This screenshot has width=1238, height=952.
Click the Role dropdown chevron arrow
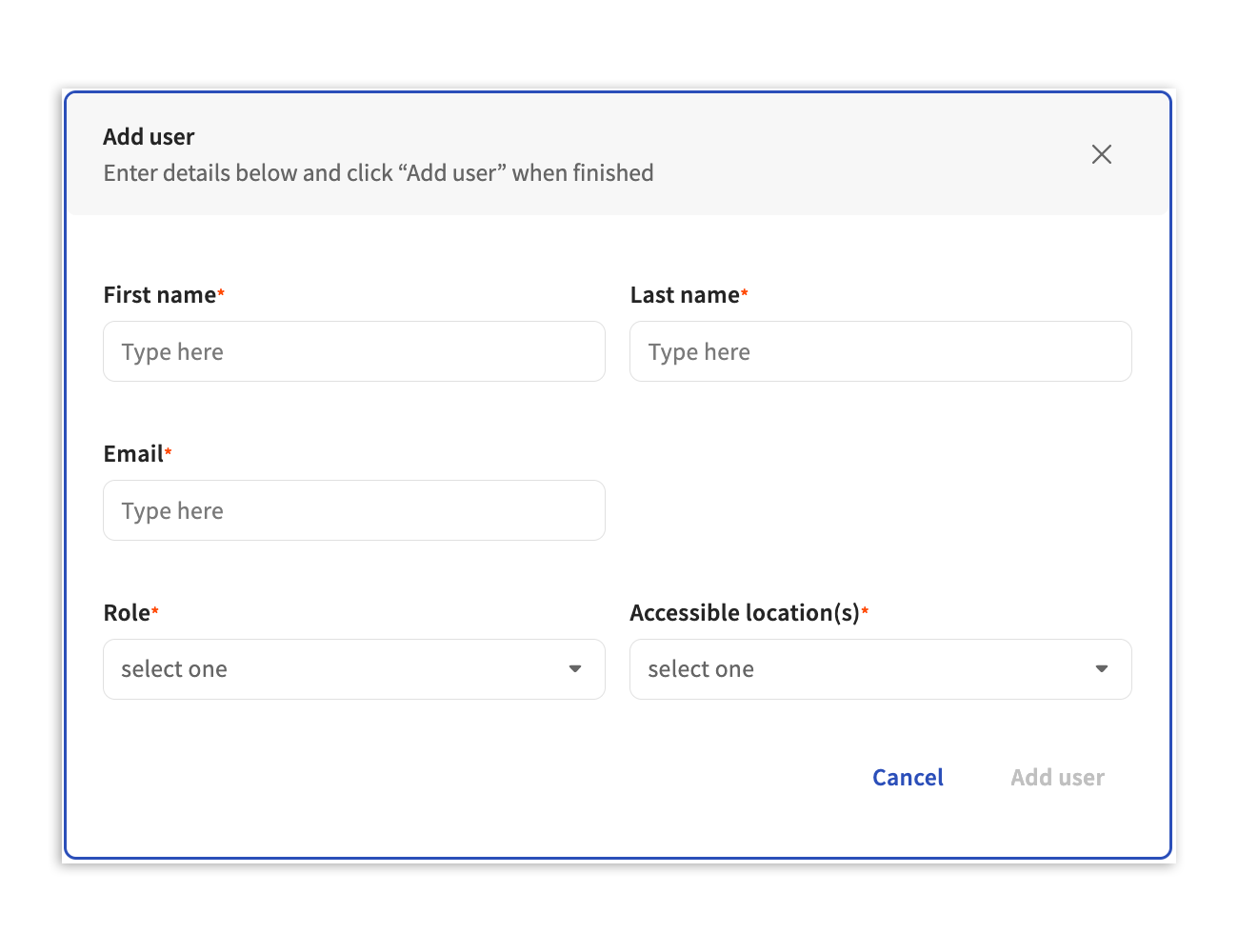[x=575, y=669]
